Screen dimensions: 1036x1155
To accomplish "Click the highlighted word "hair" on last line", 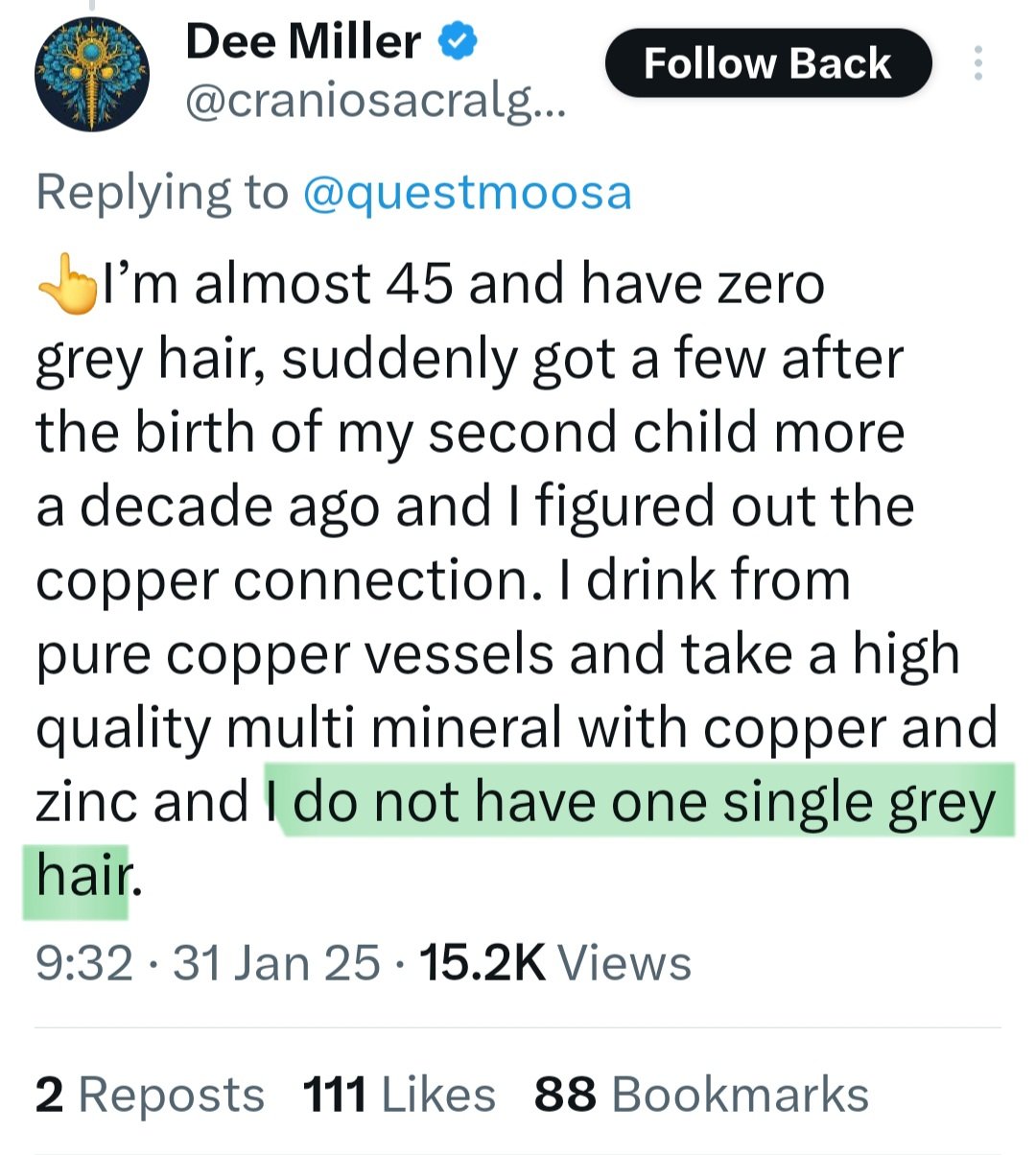I will pos(82,875).
